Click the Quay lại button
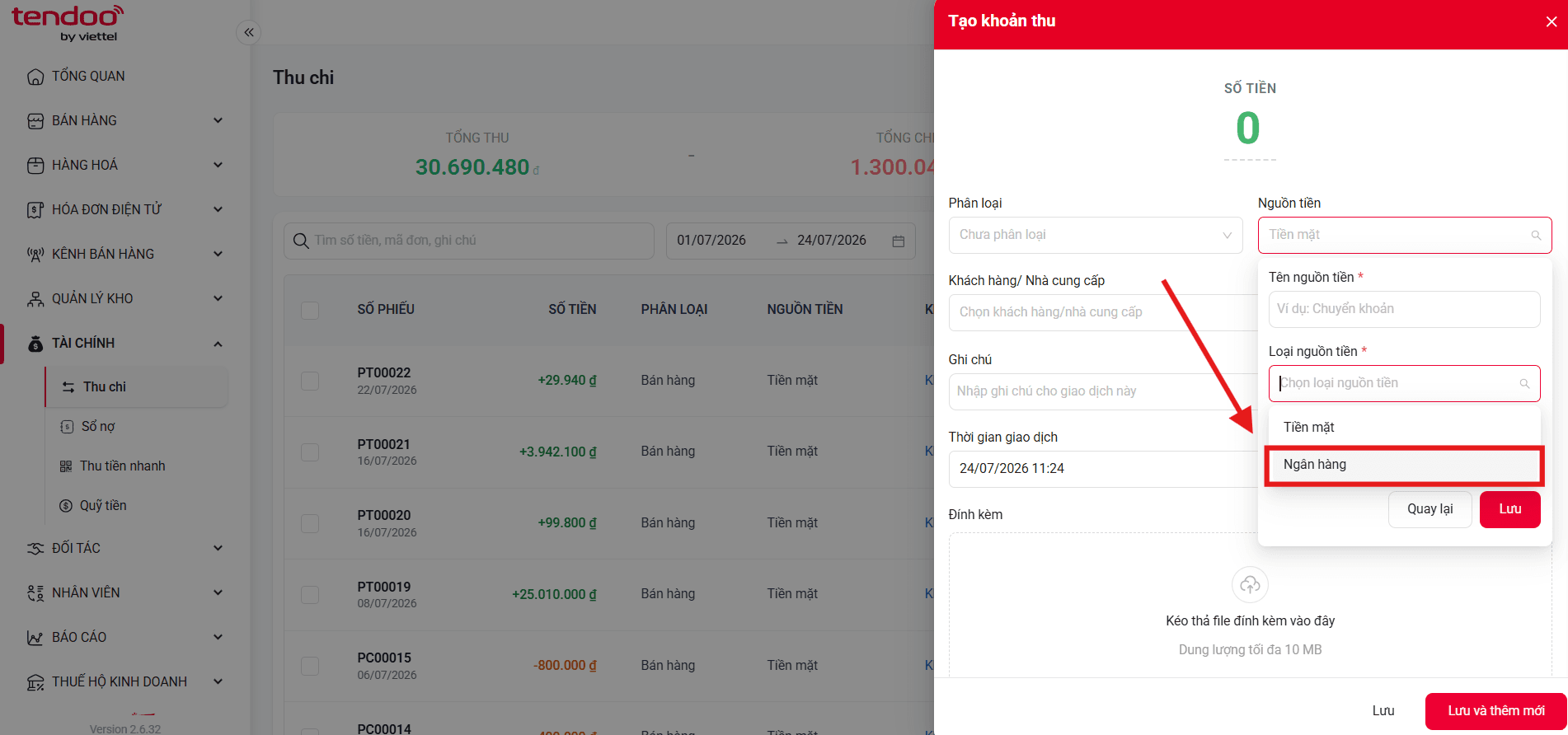The width and height of the screenshot is (1568, 735). (1430, 509)
